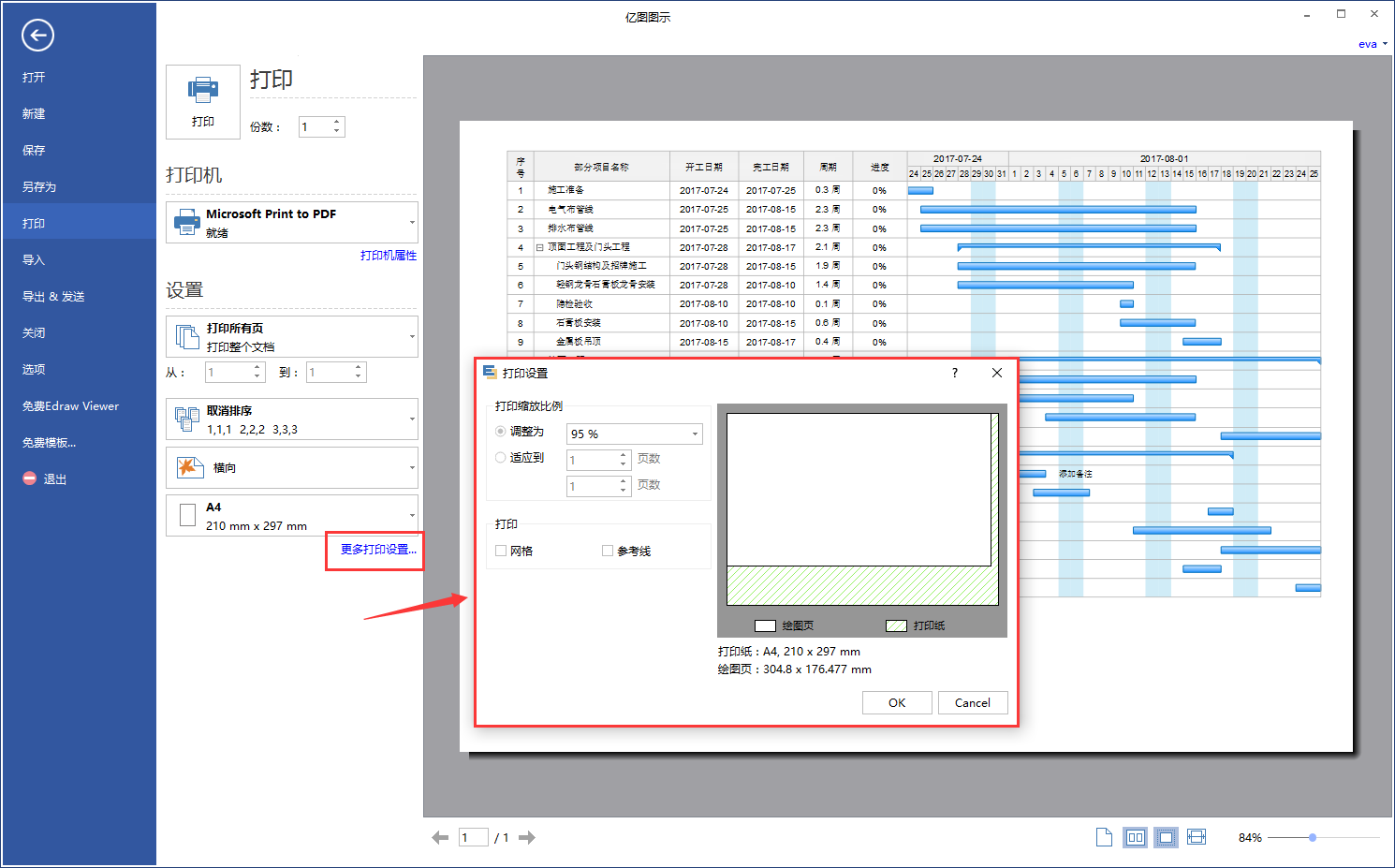Image resolution: width=1395 pixels, height=868 pixels.
Task: Go to next page arrow
Action: 527,837
